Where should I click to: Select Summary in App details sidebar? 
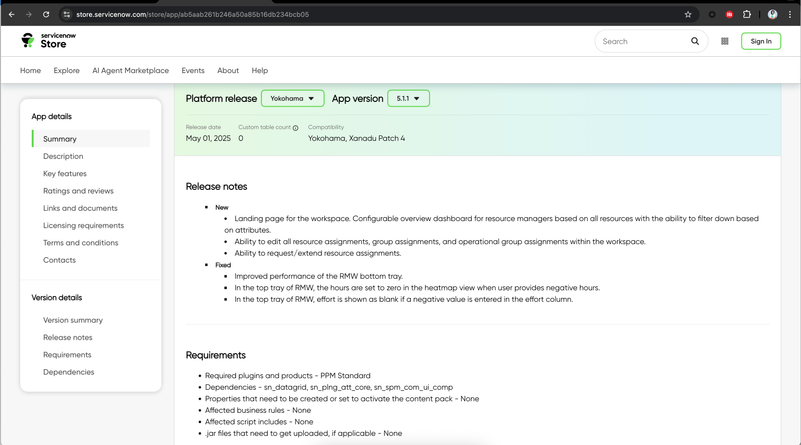click(91, 138)
